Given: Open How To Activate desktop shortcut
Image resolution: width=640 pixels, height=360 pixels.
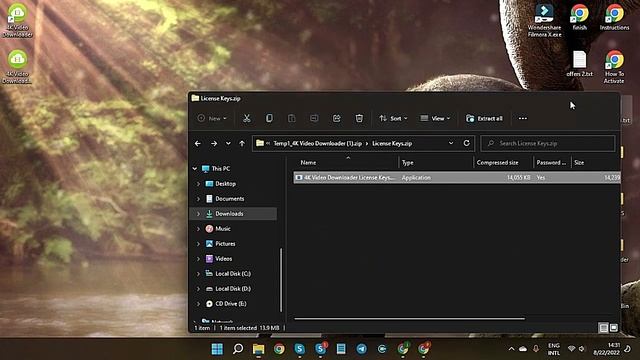Looking at the screenshot, I should [x=614, y=67].
